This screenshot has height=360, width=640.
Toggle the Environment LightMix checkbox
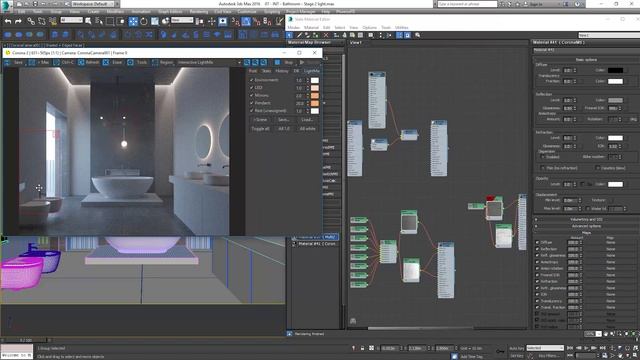pos(251,80)
